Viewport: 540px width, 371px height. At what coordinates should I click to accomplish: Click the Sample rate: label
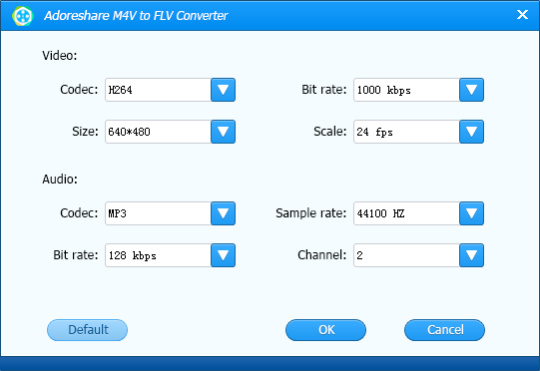pyautogui.click(x=311, y=213)
